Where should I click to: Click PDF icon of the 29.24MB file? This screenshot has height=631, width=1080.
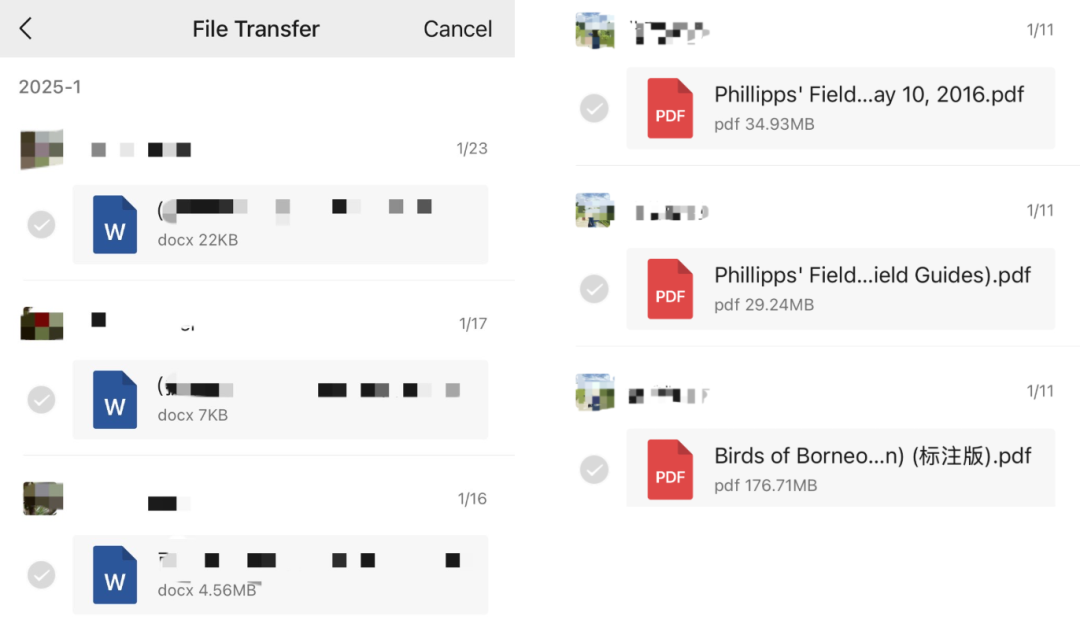pos(669,289)
